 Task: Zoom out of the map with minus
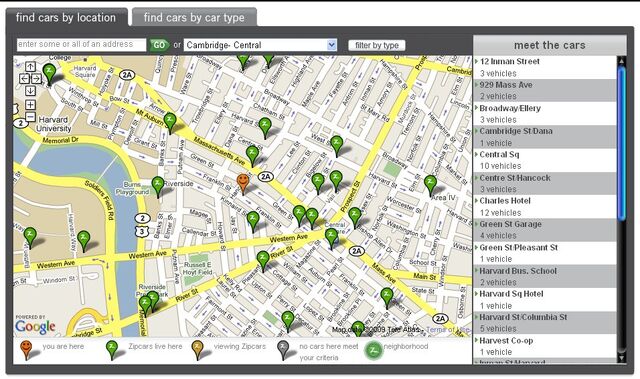click(x=31, y=117)
